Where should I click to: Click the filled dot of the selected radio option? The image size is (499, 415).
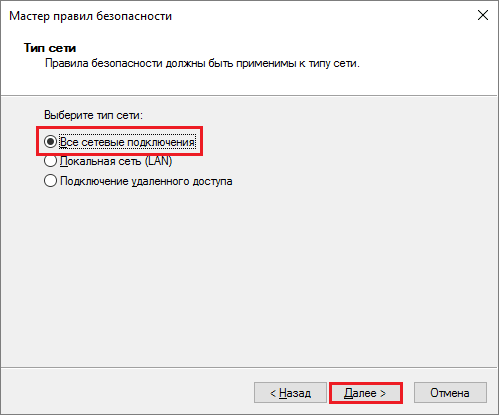pos(50,142)
